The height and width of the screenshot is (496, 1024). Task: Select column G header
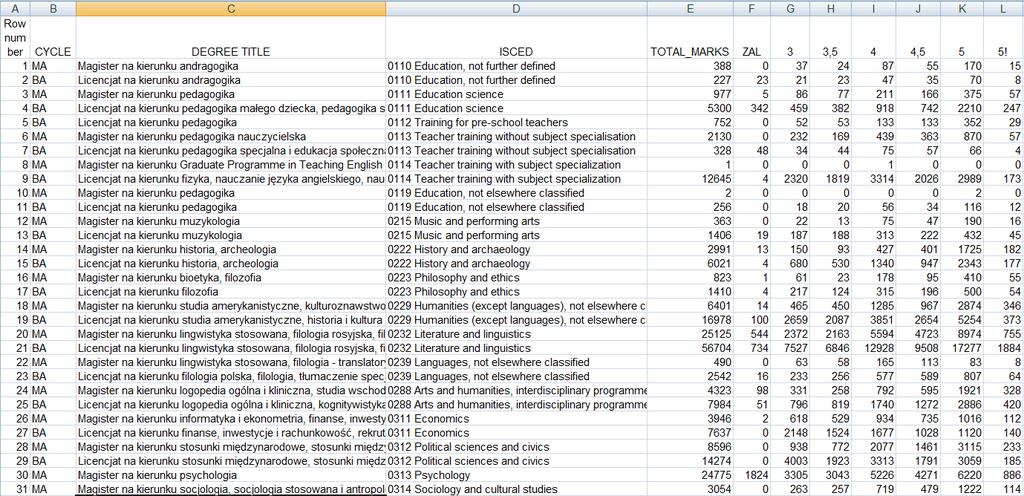coord(790,8)
